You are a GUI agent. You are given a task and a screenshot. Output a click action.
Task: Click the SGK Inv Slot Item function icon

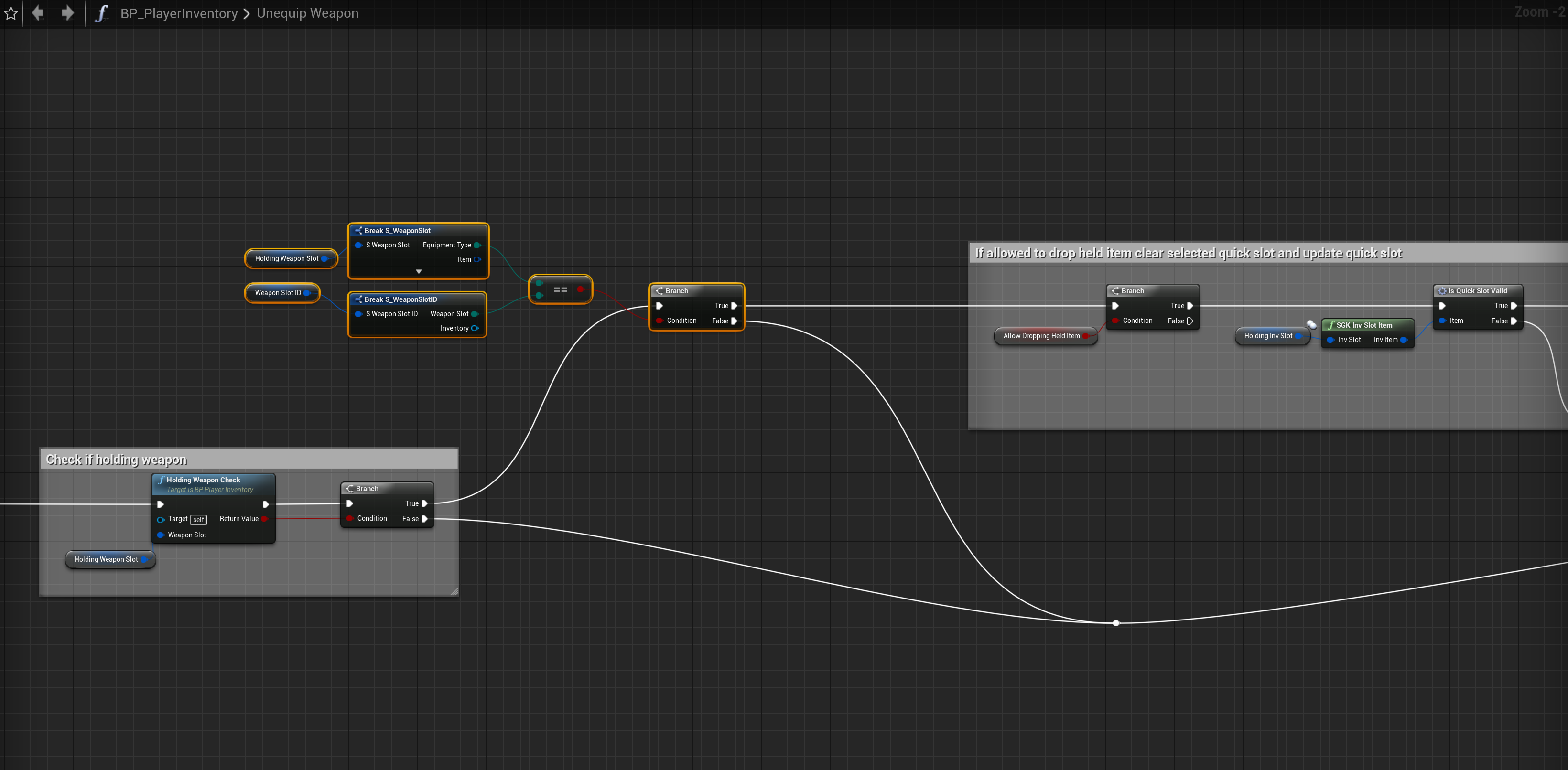pos(1330,325)
